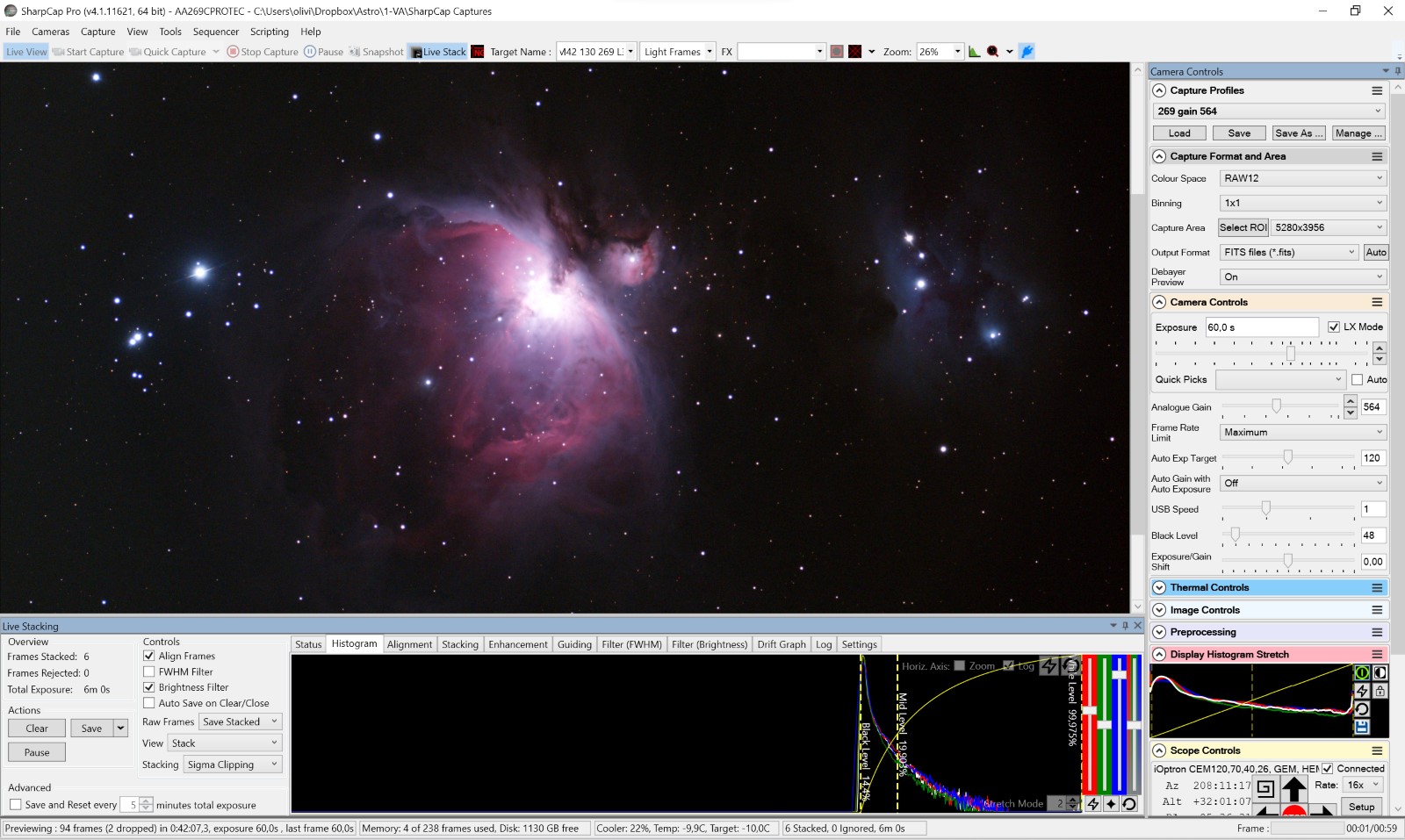
Task: Click the magnifier focus tool icon
Action: (x=992, y=52)
